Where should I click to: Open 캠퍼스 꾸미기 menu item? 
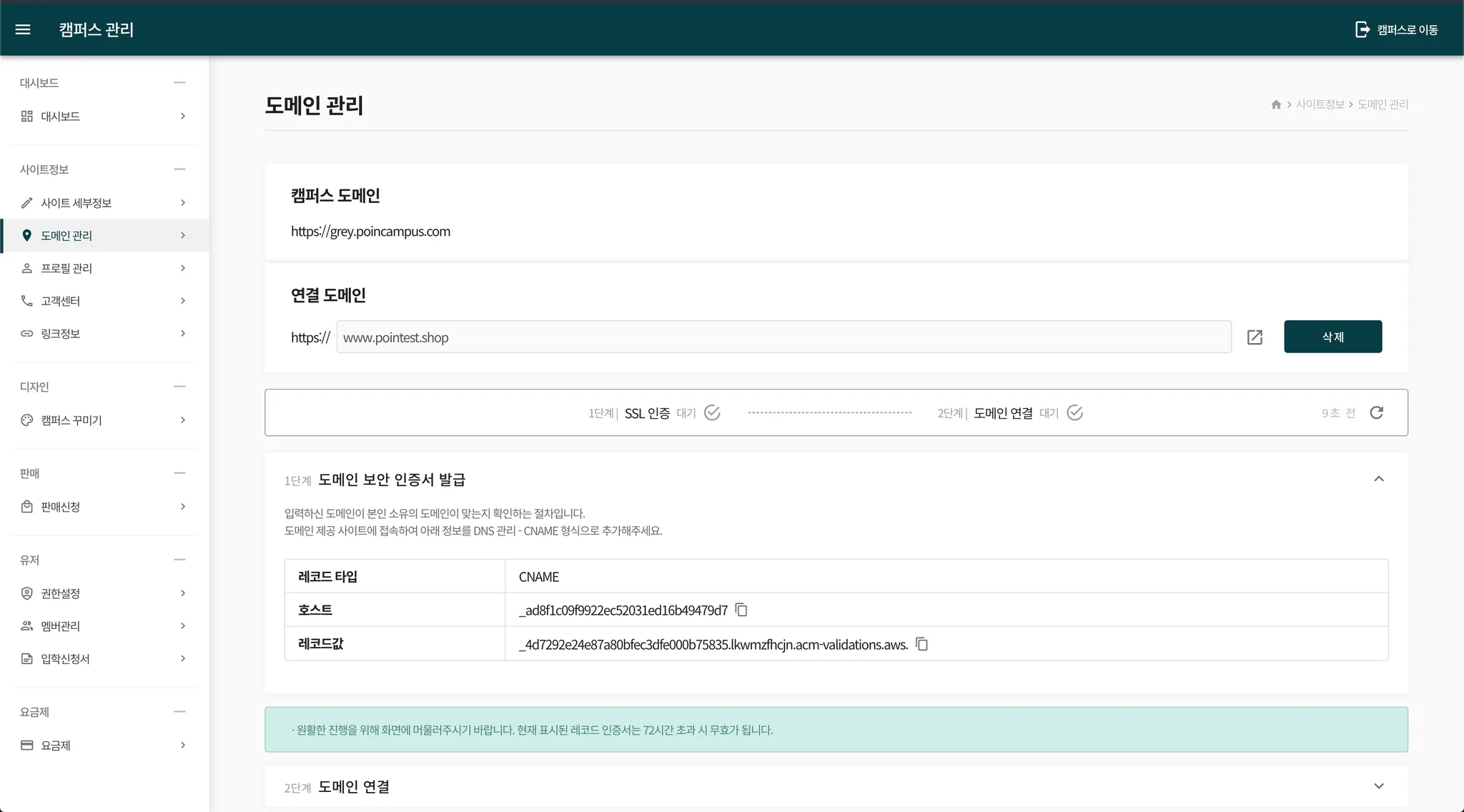click(71, 420)
